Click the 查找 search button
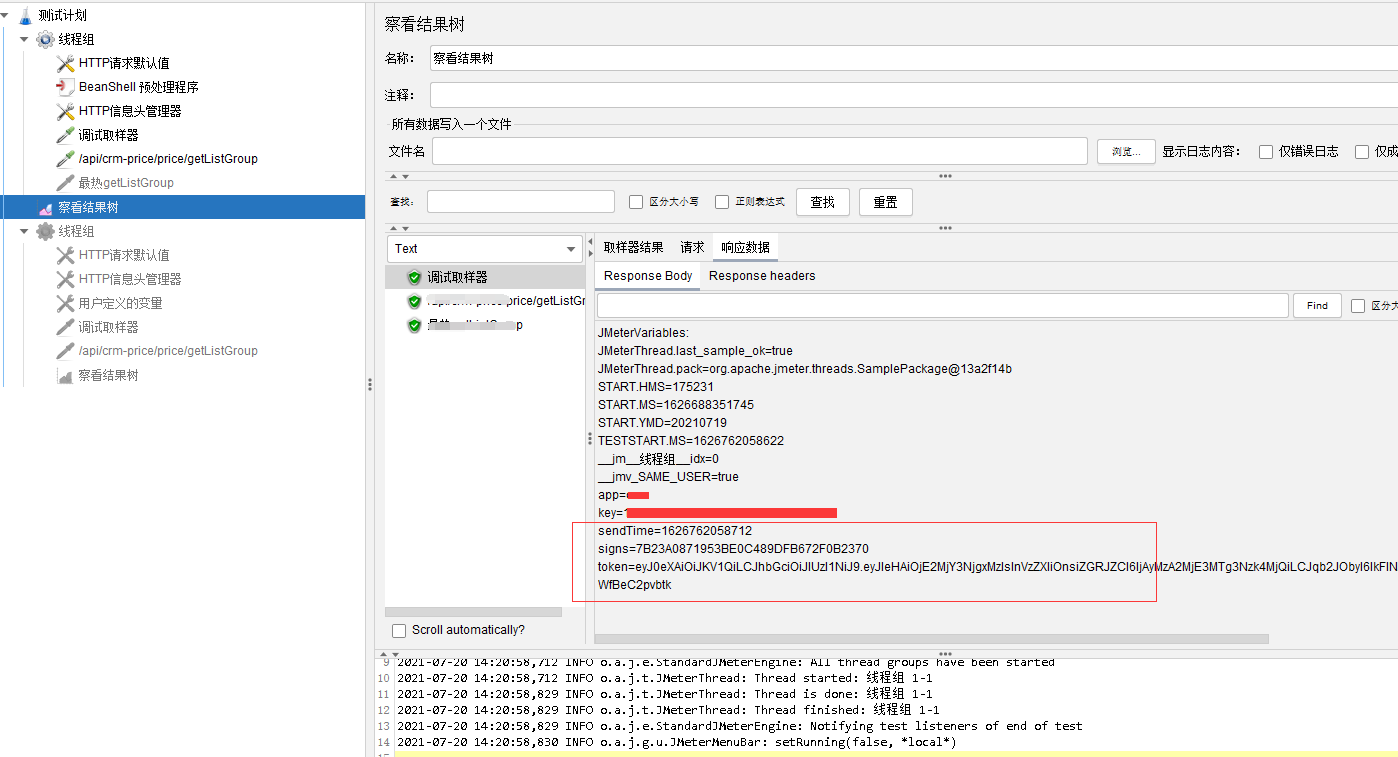Screen dimensions: 1398x757 [x=822, y=202]
